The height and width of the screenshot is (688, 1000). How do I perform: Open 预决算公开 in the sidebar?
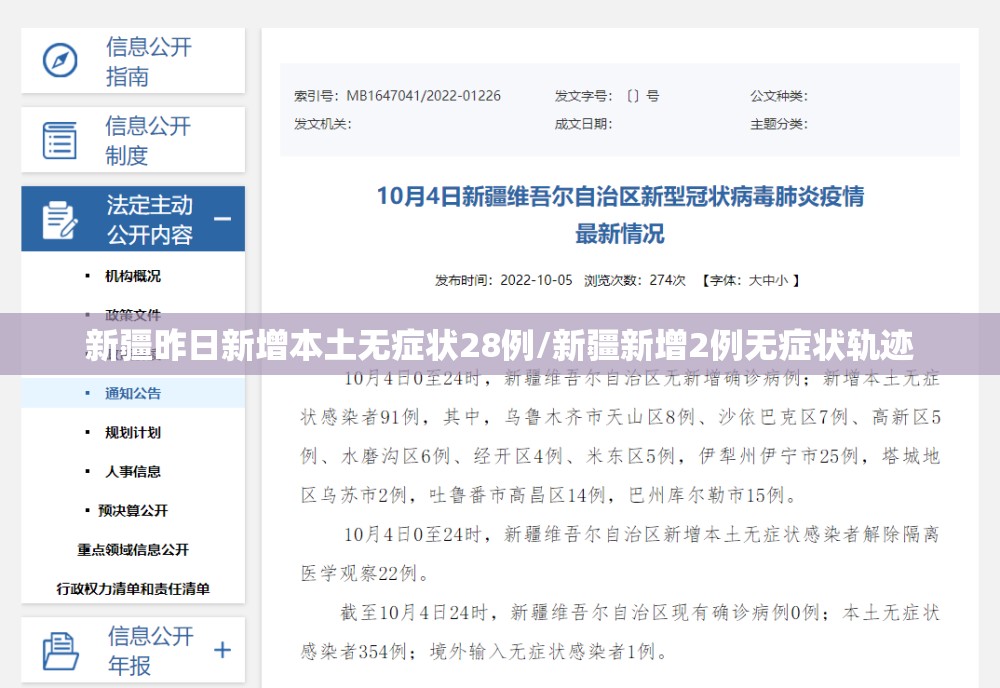[133, 511]
